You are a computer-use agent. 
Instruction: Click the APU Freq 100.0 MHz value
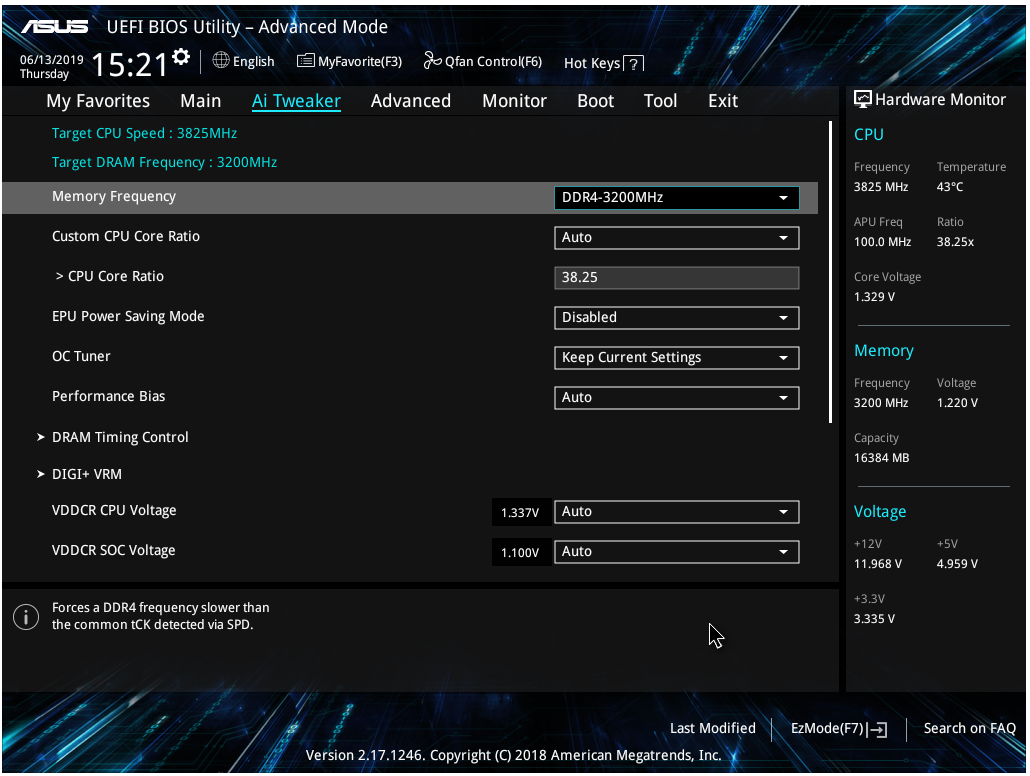click(882, 242)
